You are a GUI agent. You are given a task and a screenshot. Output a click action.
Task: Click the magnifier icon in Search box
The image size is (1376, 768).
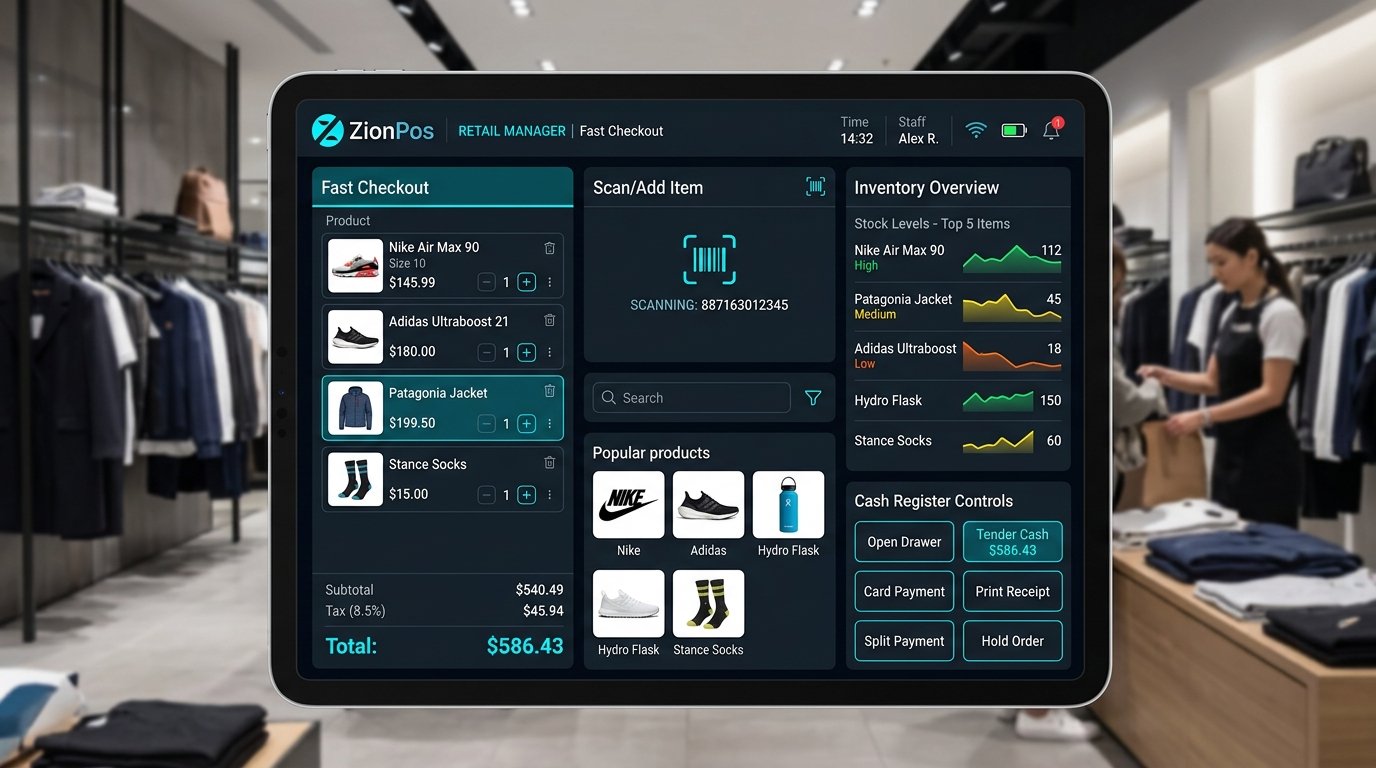pos(608,398)
